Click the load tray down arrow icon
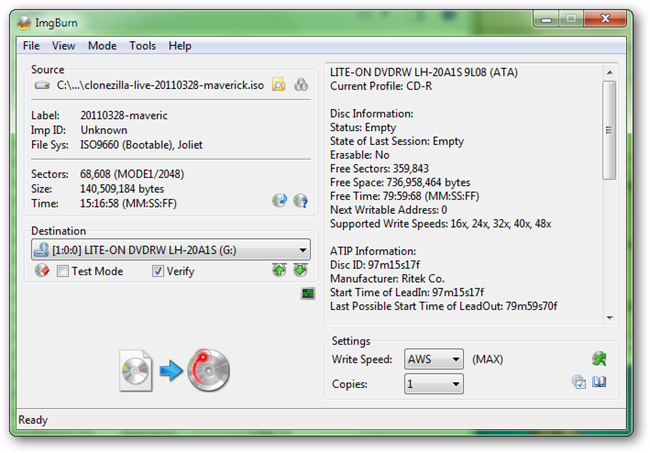The width and height of the screenshot is (650, 453). [300, 270]
